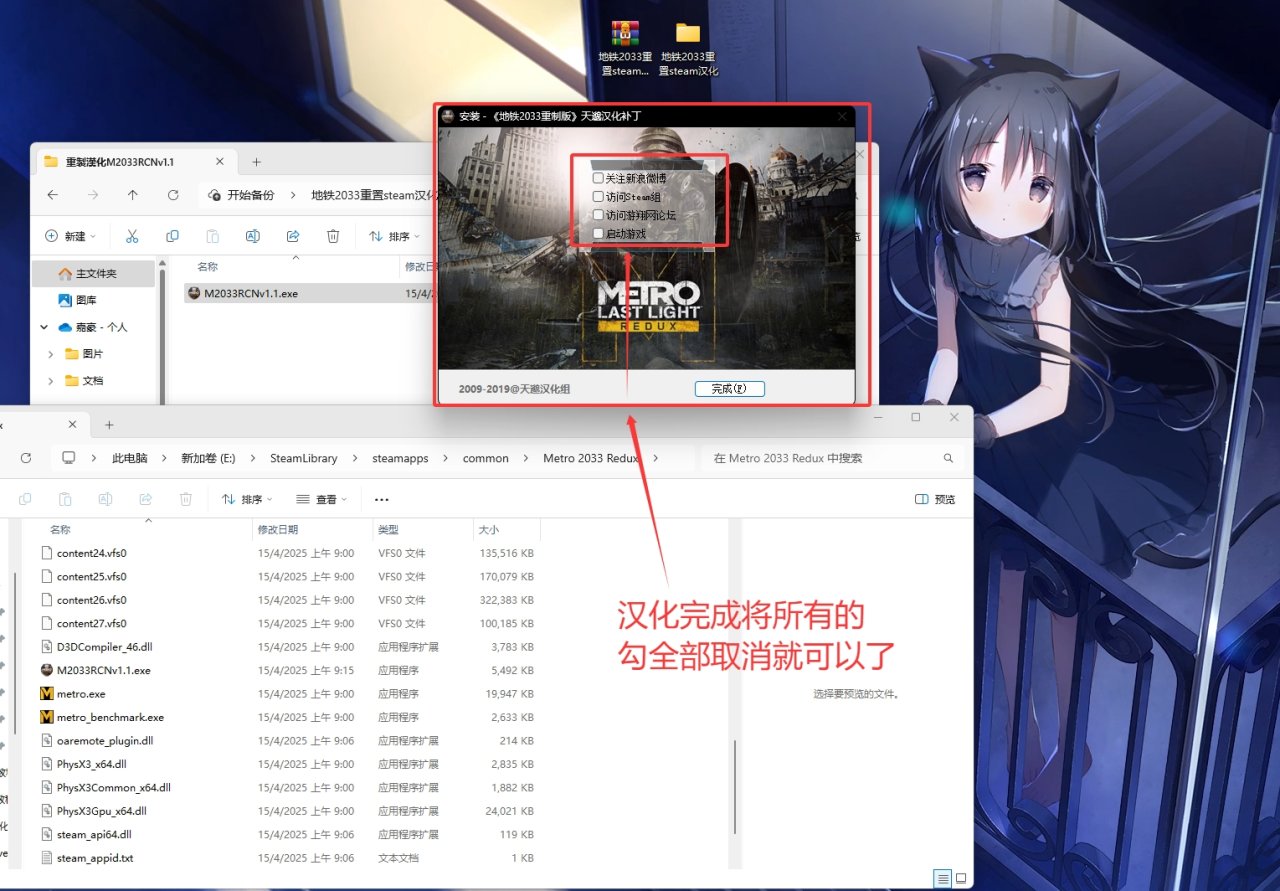Sort by the 类型 column header
Screen dimensions: 1280x891
(388, 529)
